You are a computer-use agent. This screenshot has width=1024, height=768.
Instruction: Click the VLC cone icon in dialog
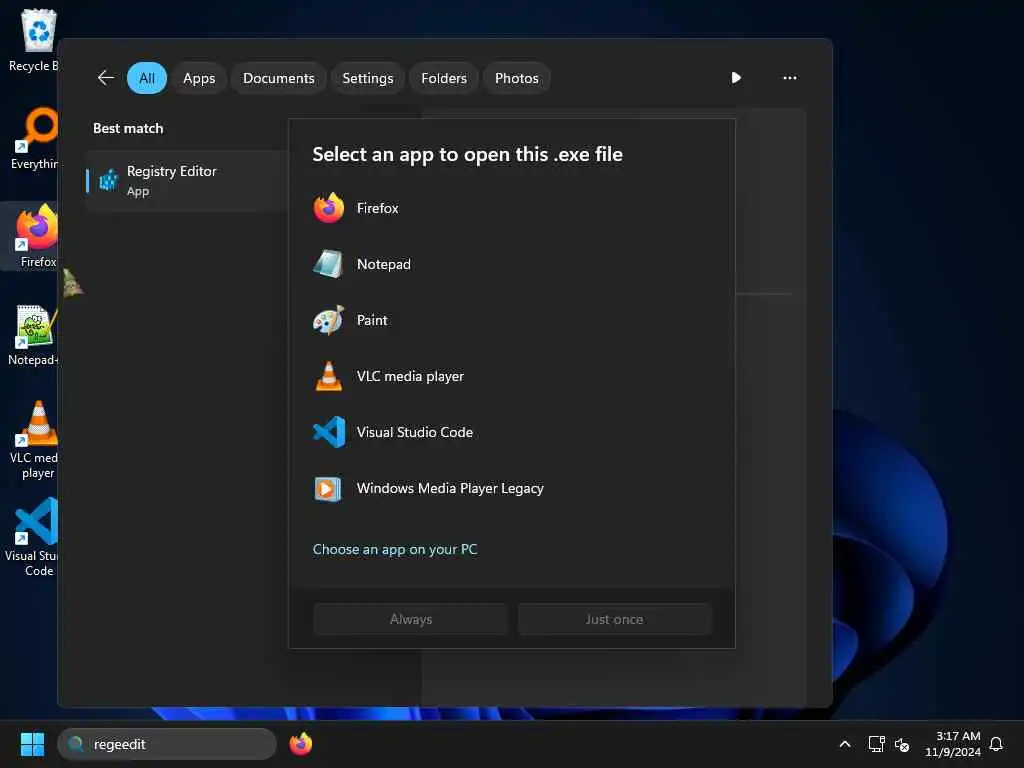pyautogui.click(x=328, y=376)
